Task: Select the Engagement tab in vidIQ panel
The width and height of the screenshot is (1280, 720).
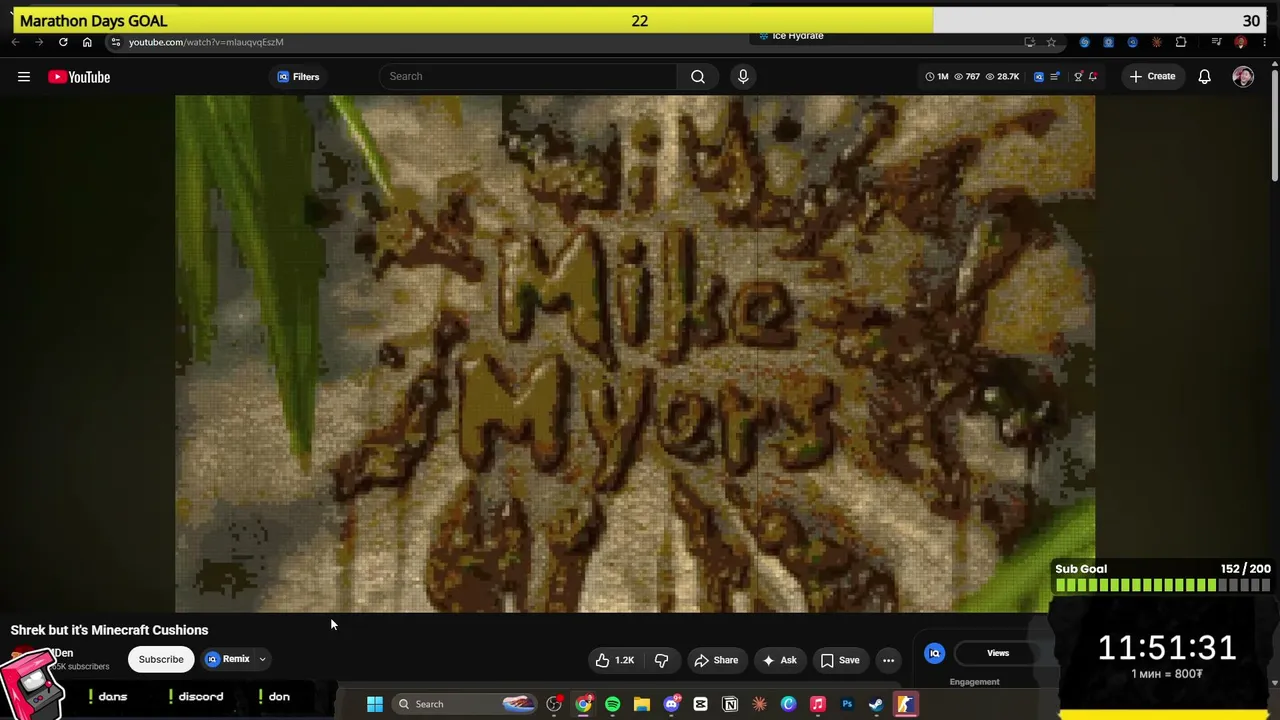Action: coord(974,682)
